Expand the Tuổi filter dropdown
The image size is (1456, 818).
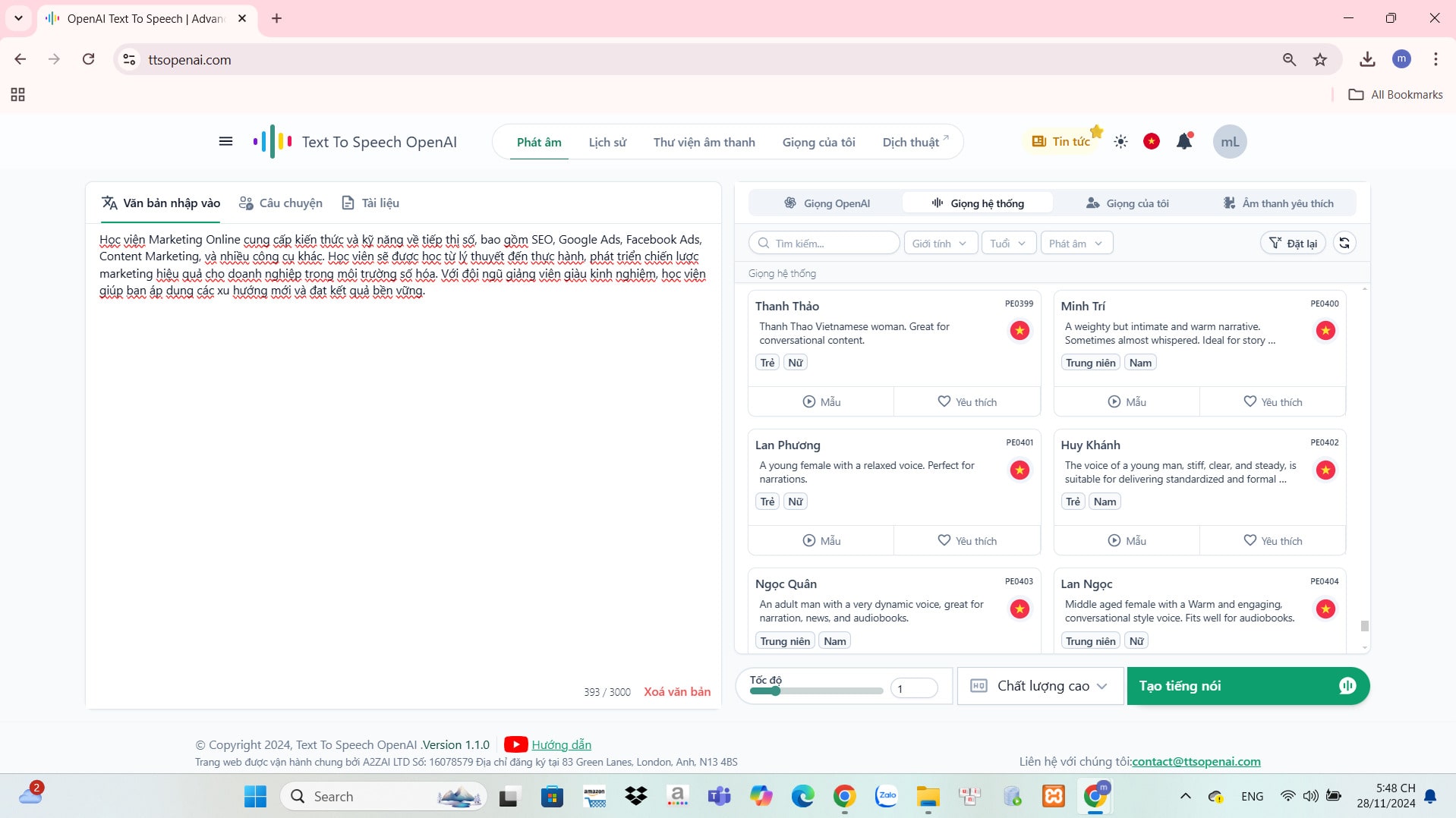[x=1008, y=243]
